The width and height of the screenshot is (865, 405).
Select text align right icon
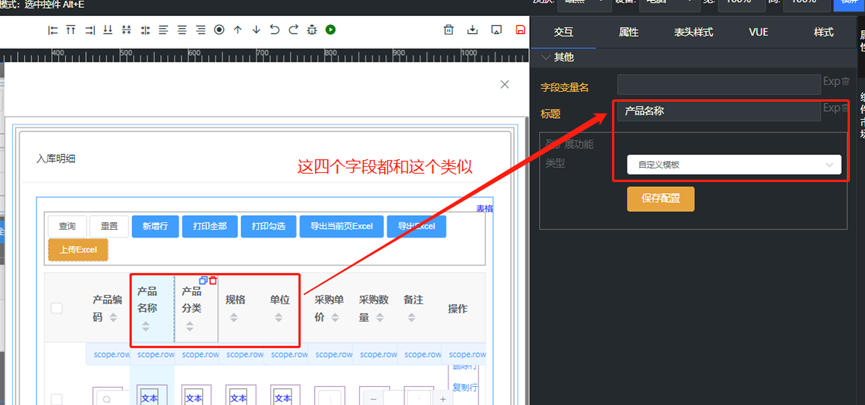[x=201, y=30]
